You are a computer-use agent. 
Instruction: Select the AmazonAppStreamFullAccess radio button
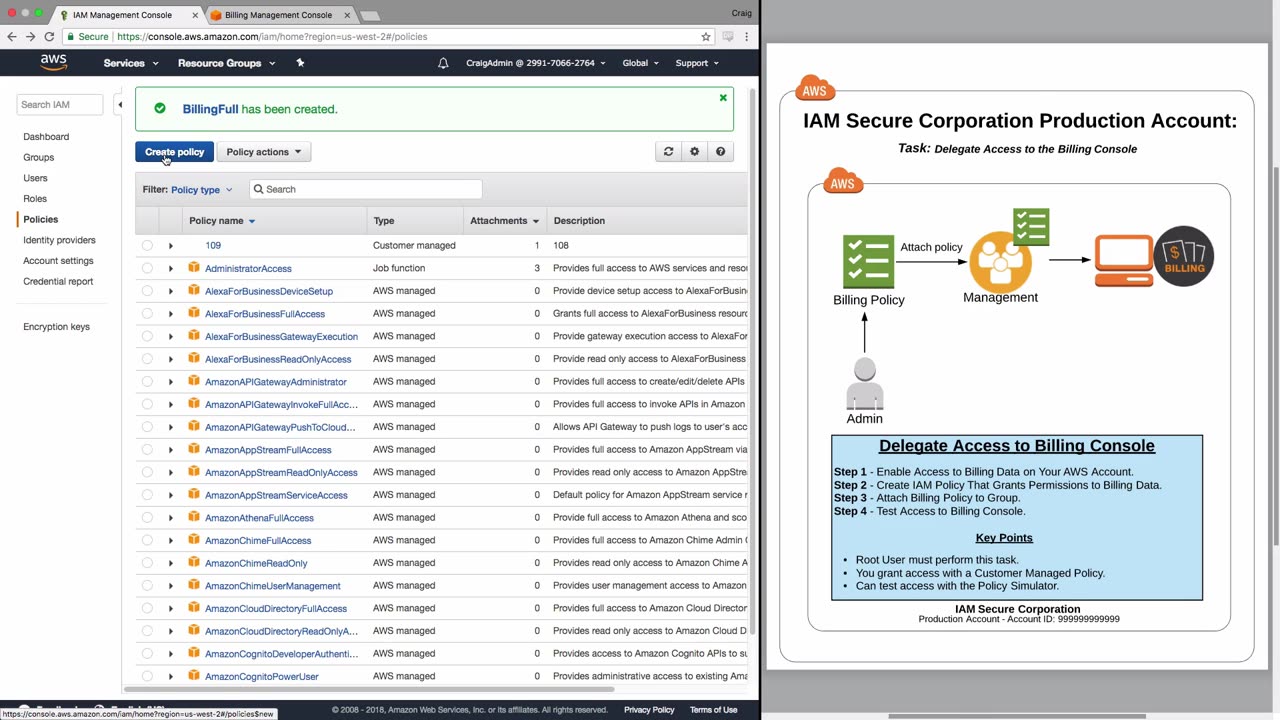click(147, 450)
